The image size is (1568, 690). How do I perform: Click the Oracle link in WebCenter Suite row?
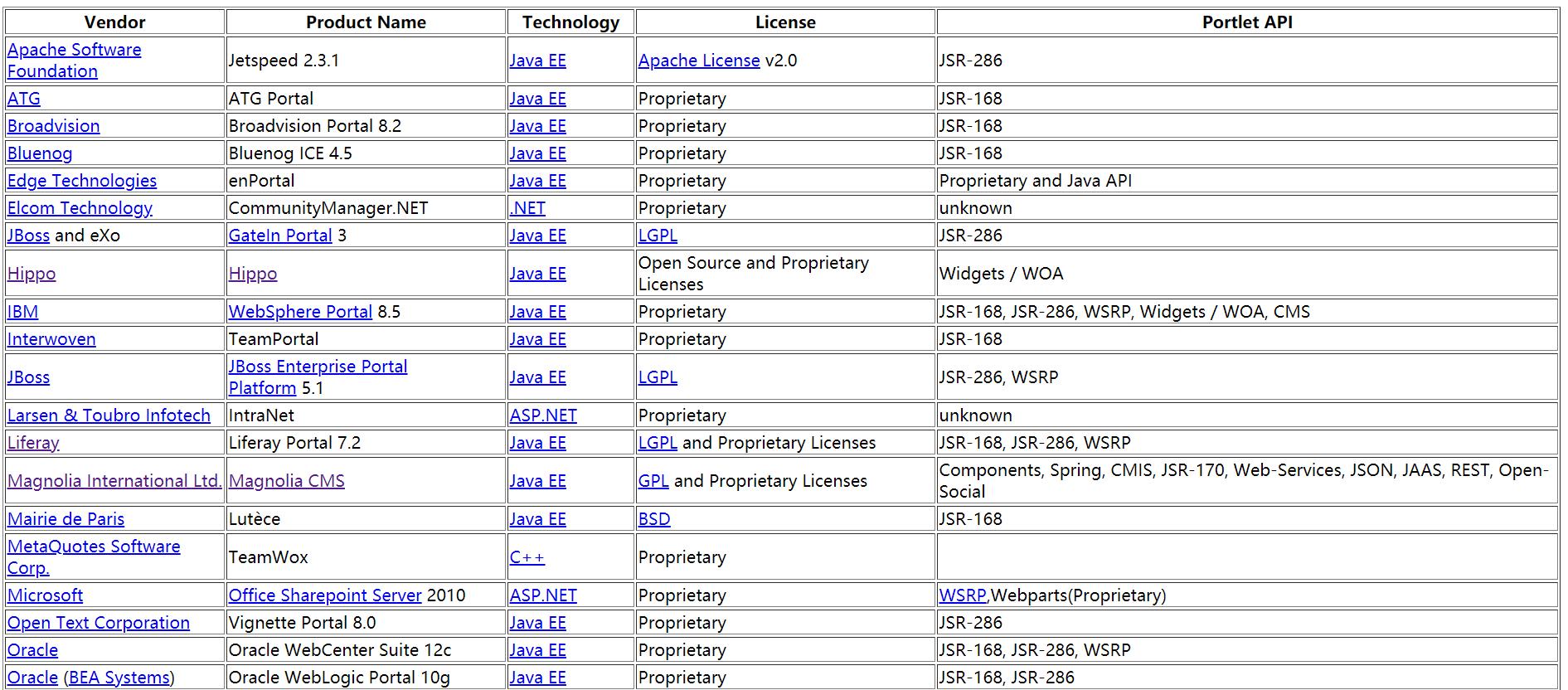(32, 650)
